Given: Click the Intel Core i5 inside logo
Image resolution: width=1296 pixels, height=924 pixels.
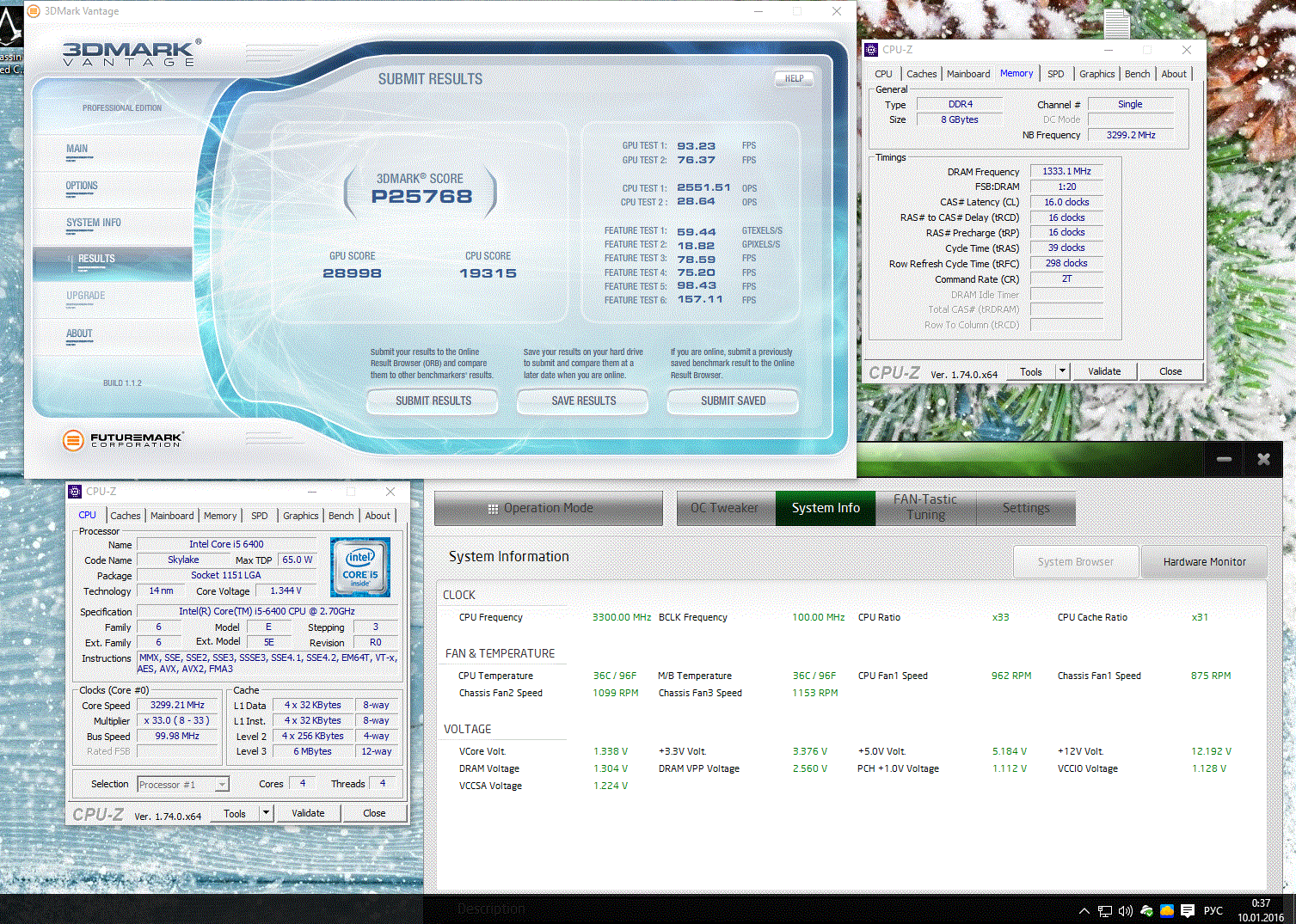Looking at the screenshot, I should click(x=360, y=567).
